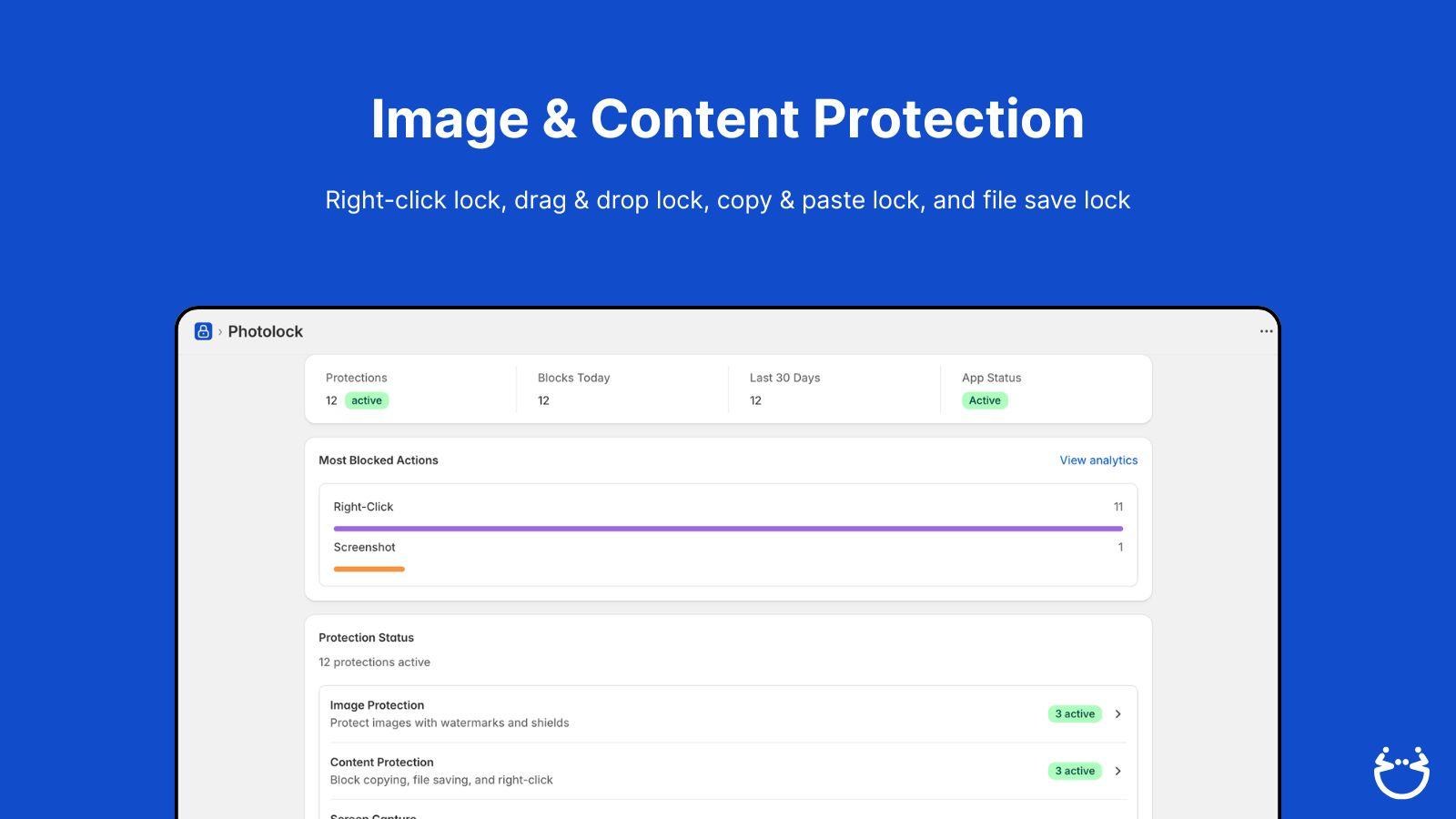Click 'Protect images with watermarks and shields' description
Screen dimensions: 1456x819
(x=450, y=723)
